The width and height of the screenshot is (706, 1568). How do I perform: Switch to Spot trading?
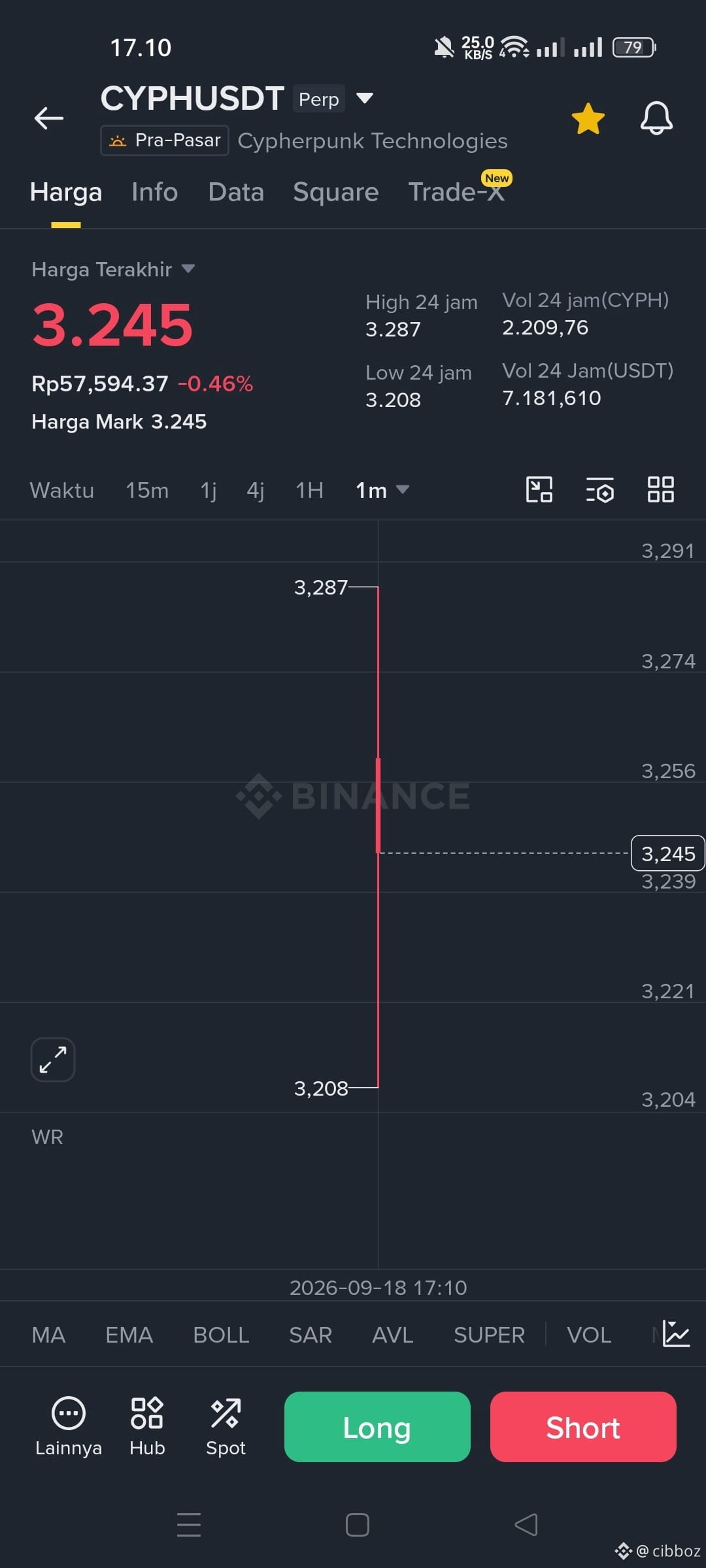click(x=226, y=1427)
